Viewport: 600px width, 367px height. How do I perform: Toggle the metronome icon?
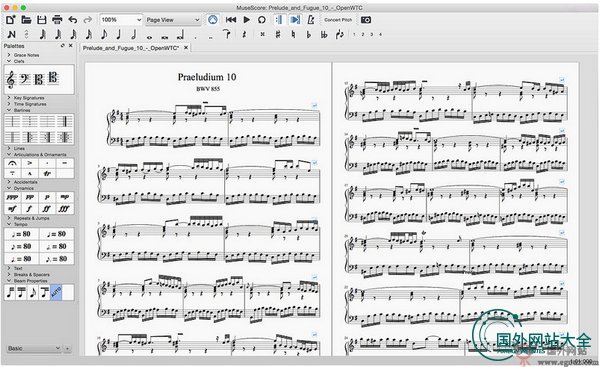click(311, 20)
